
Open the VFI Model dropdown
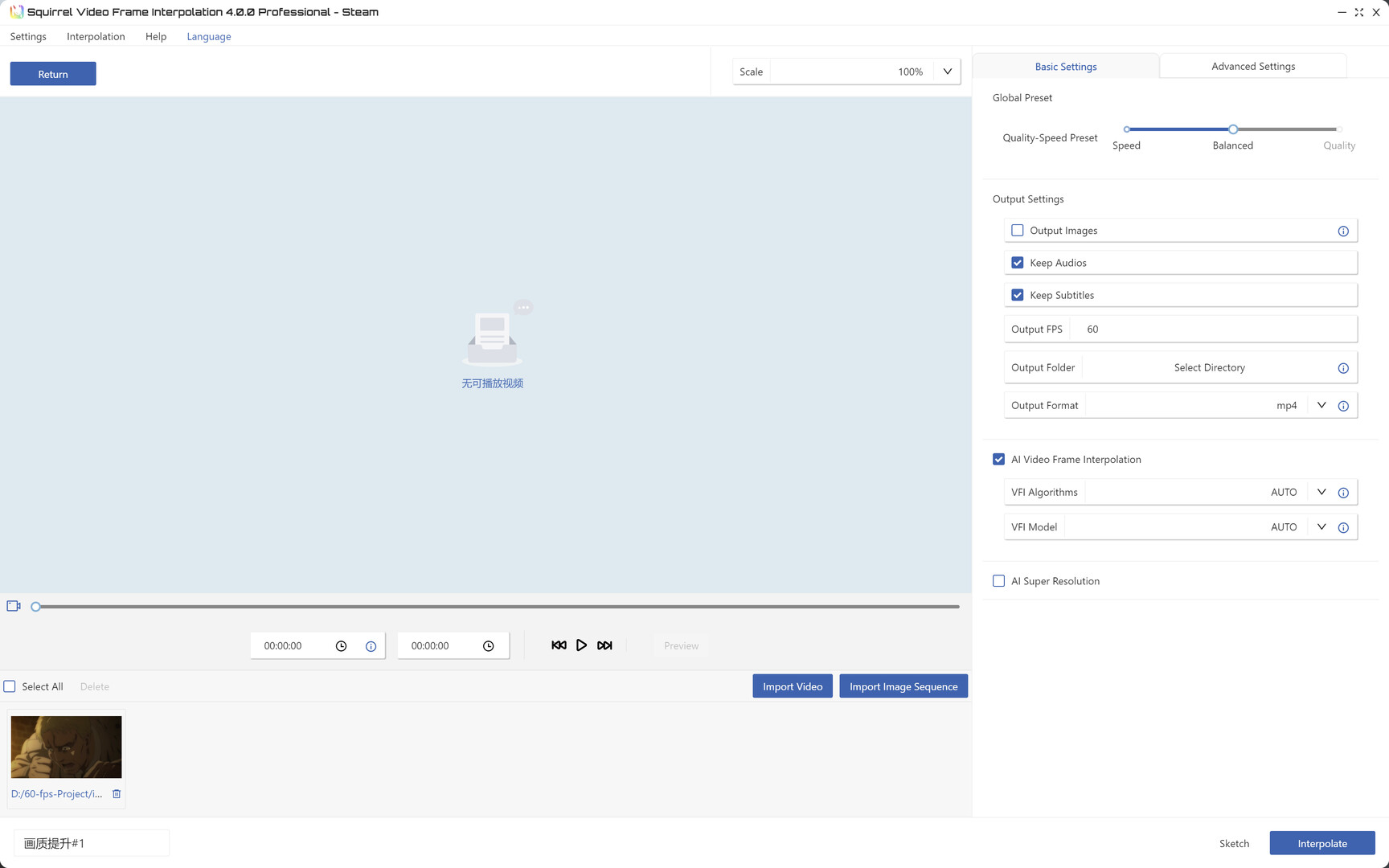pyautogui.click(x=1321, y=527)
